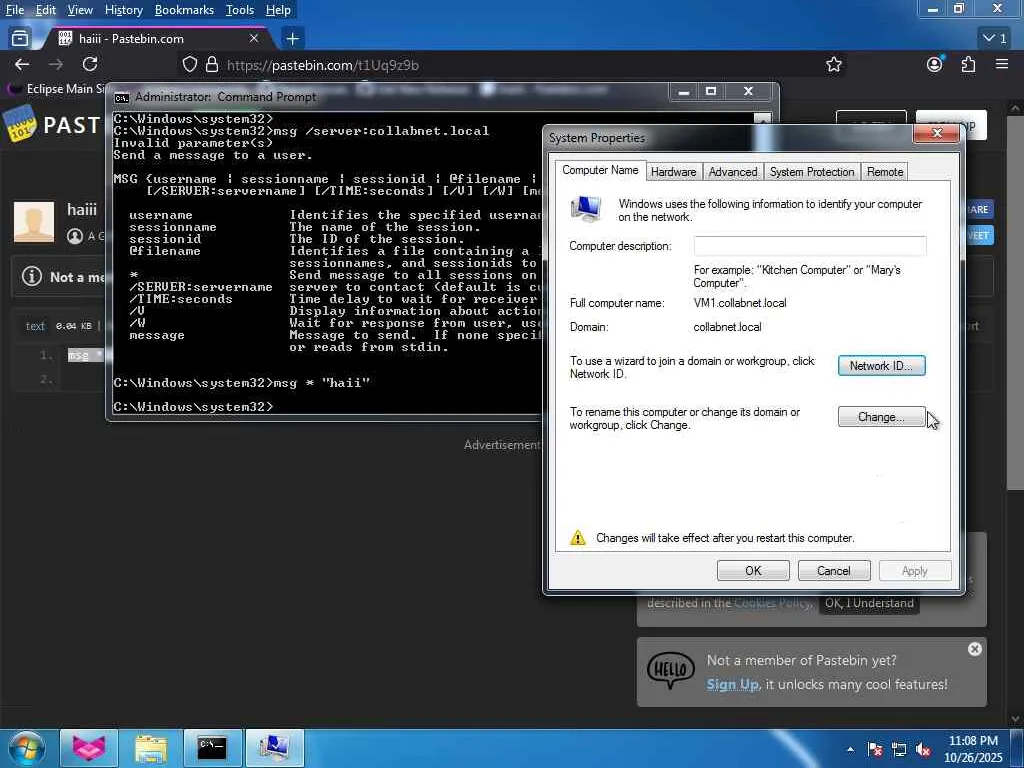Click the Pastebin logo icon
Screen dimensions: 1024x768
click(x=20, y=124)
